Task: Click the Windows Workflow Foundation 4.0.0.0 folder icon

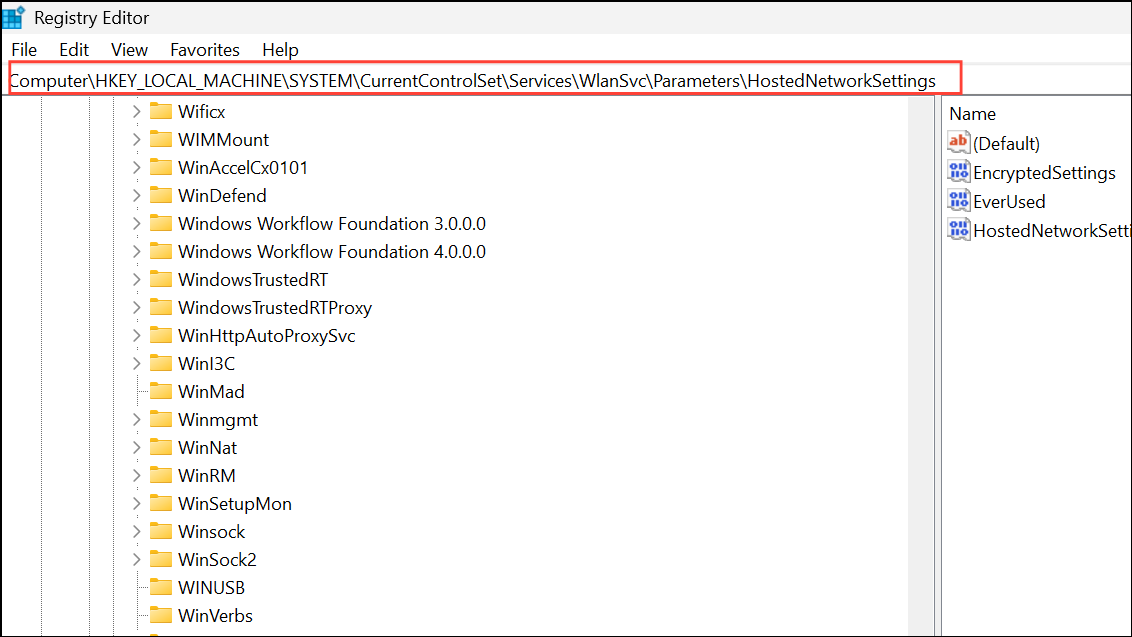Action: click(160, 251)
